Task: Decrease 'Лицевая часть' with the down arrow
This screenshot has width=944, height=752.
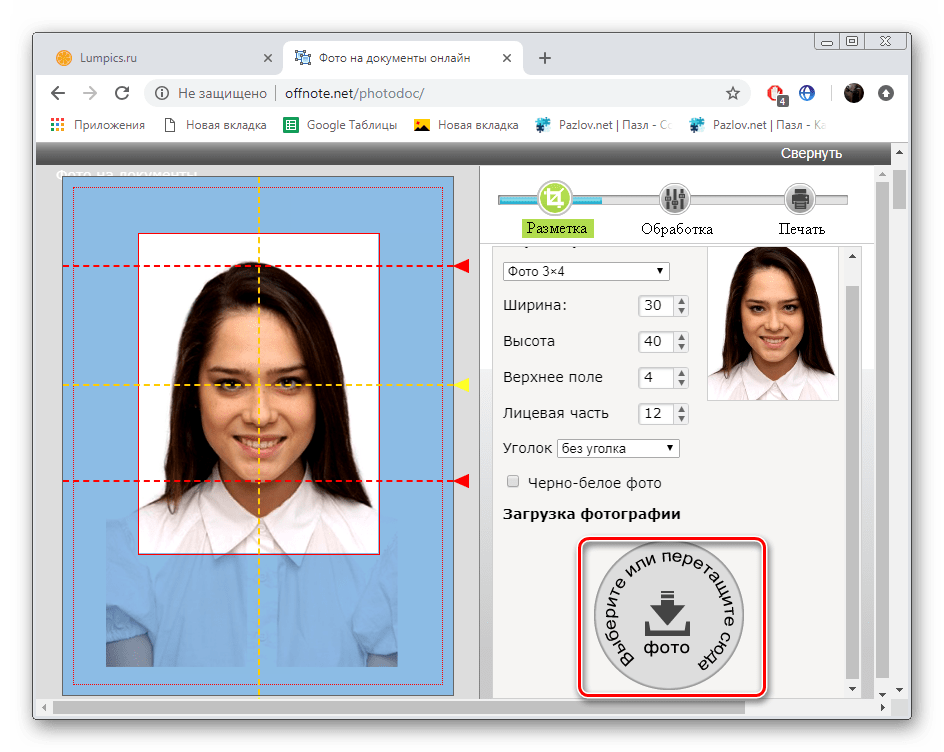Action: (682, 419)
